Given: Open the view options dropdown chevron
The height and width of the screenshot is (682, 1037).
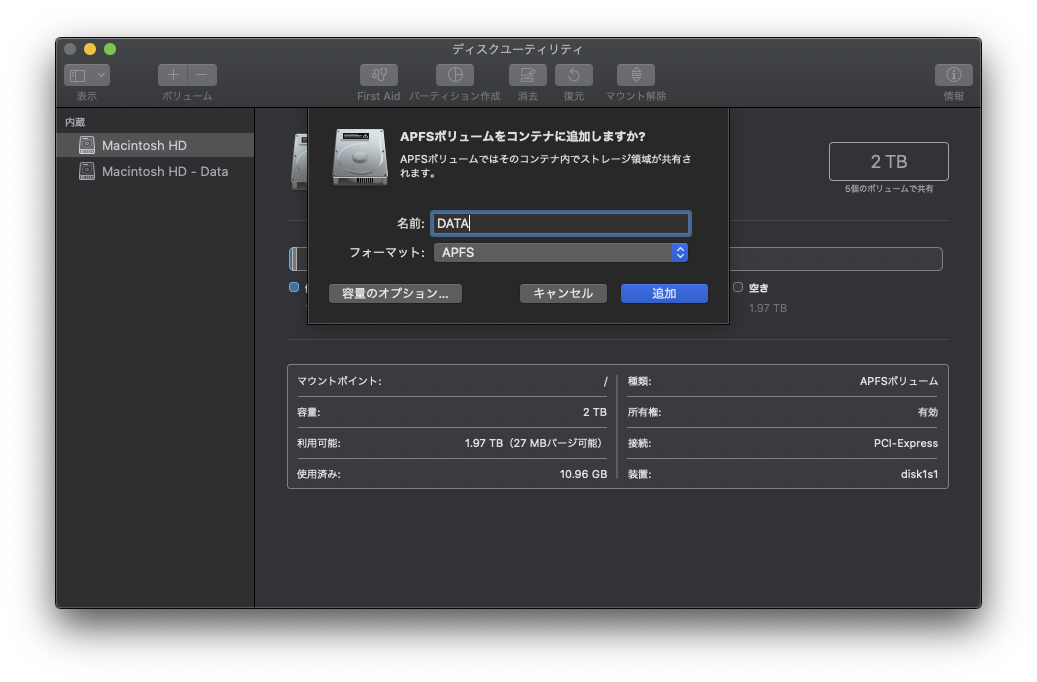Looking at the screenshot, I should (x=101, y=75).
